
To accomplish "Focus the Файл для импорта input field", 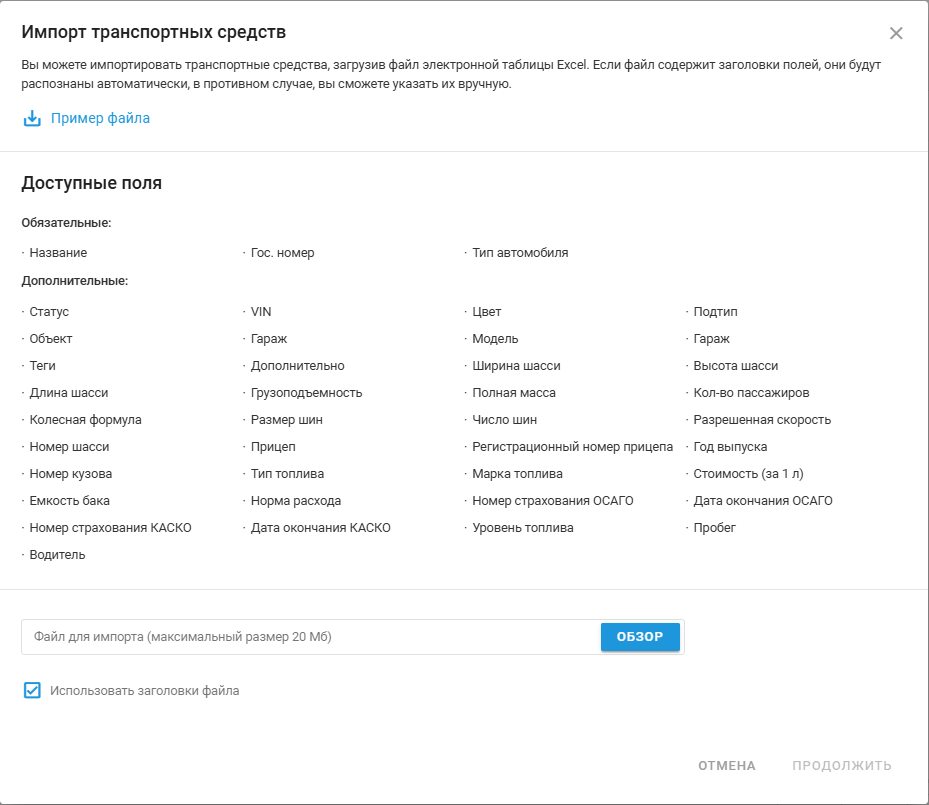I will pos(310,637).
